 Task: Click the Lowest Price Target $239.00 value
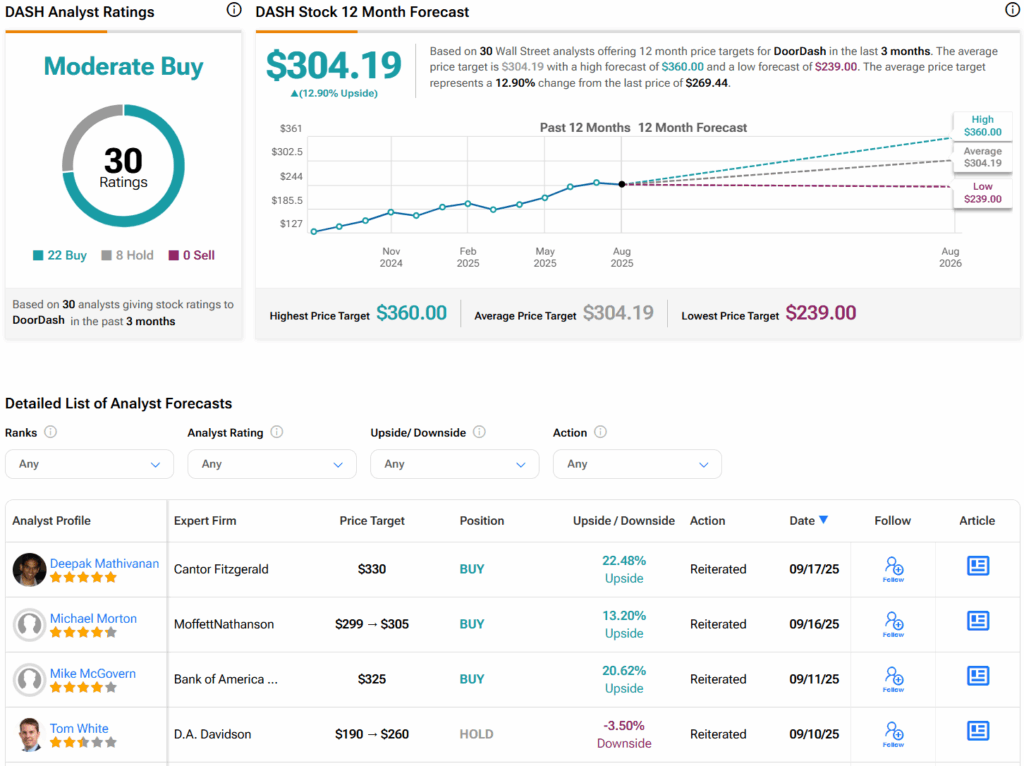coord(820,313)
